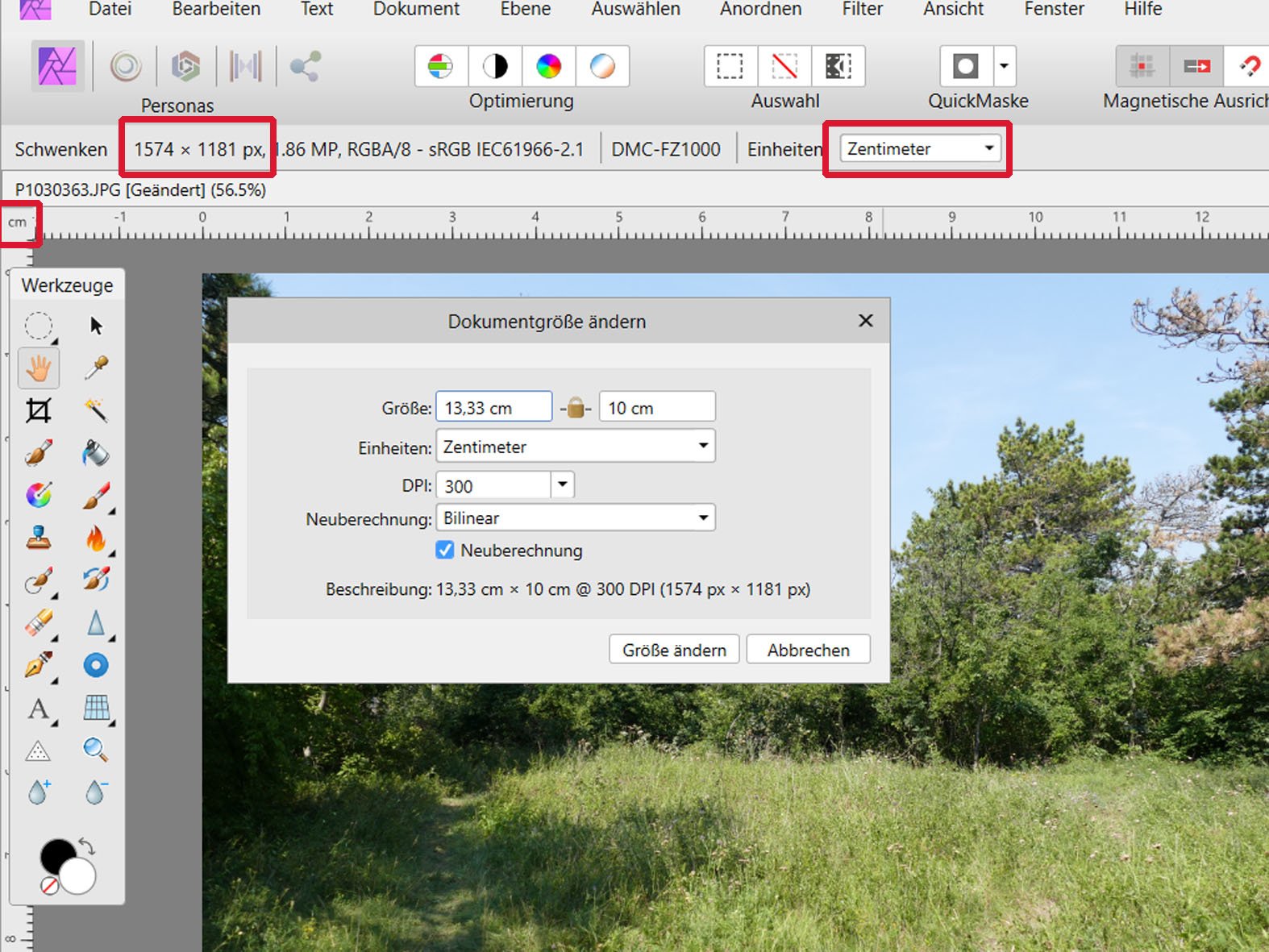Click the Deselect icon in Auswahl
The width and height of the screenshot is (1269, 952).
[784, 66]
